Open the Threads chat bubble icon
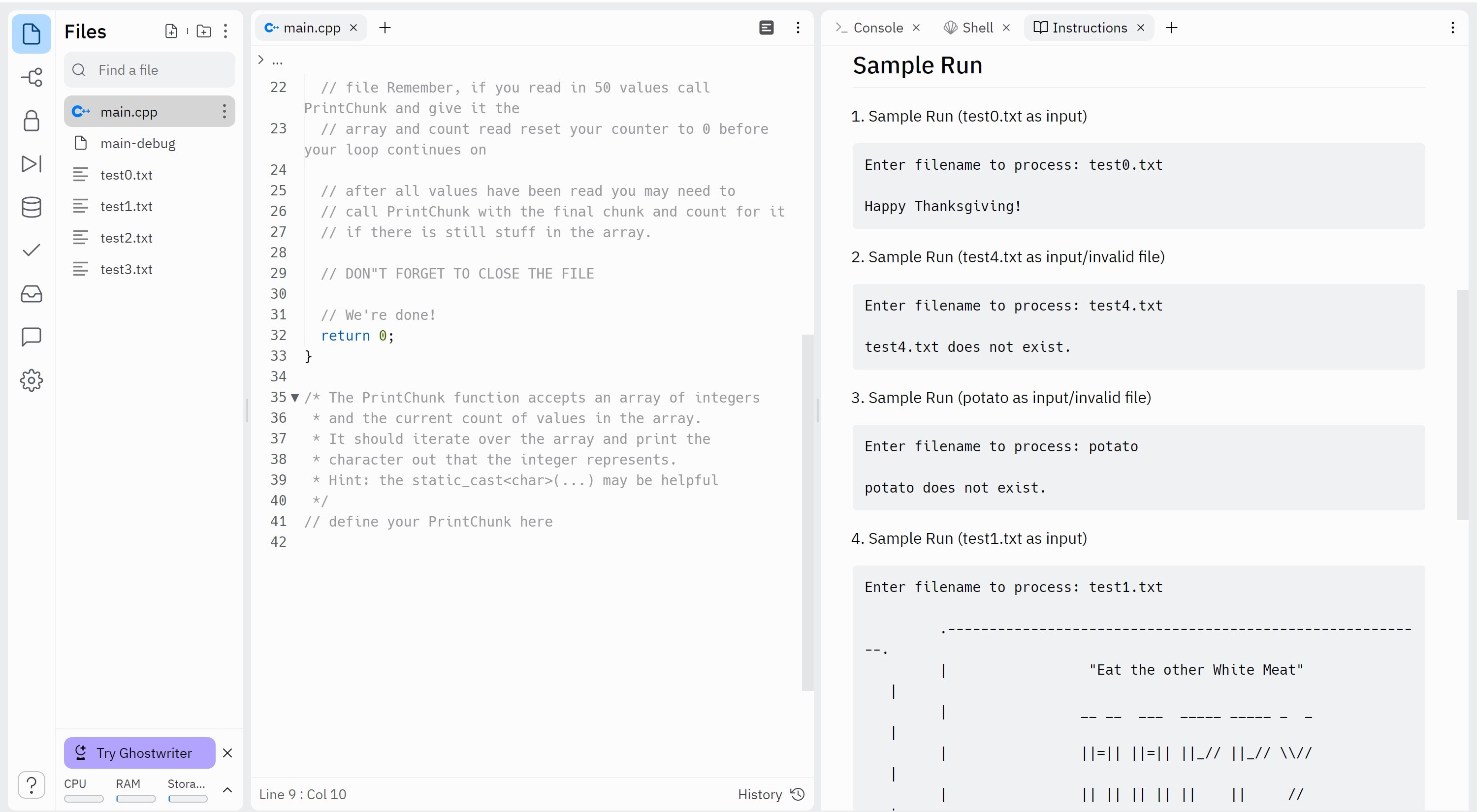1477x812 pixels. click(32, 337)
